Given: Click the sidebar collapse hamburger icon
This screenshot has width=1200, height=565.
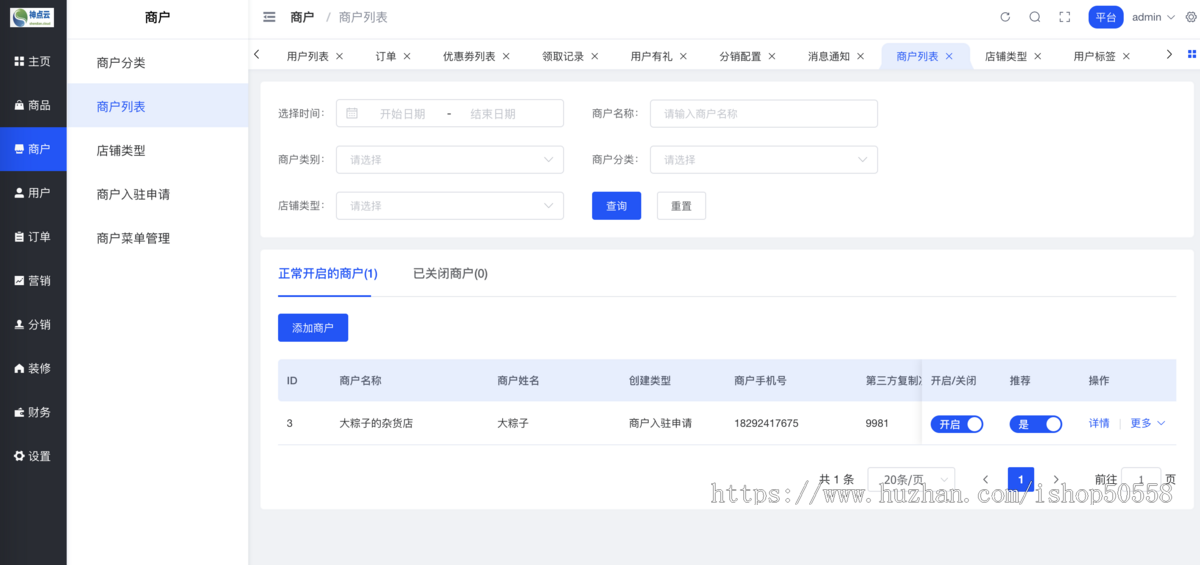Looking at the screenshot, I should pyautogui.click(x=269, y=17).
